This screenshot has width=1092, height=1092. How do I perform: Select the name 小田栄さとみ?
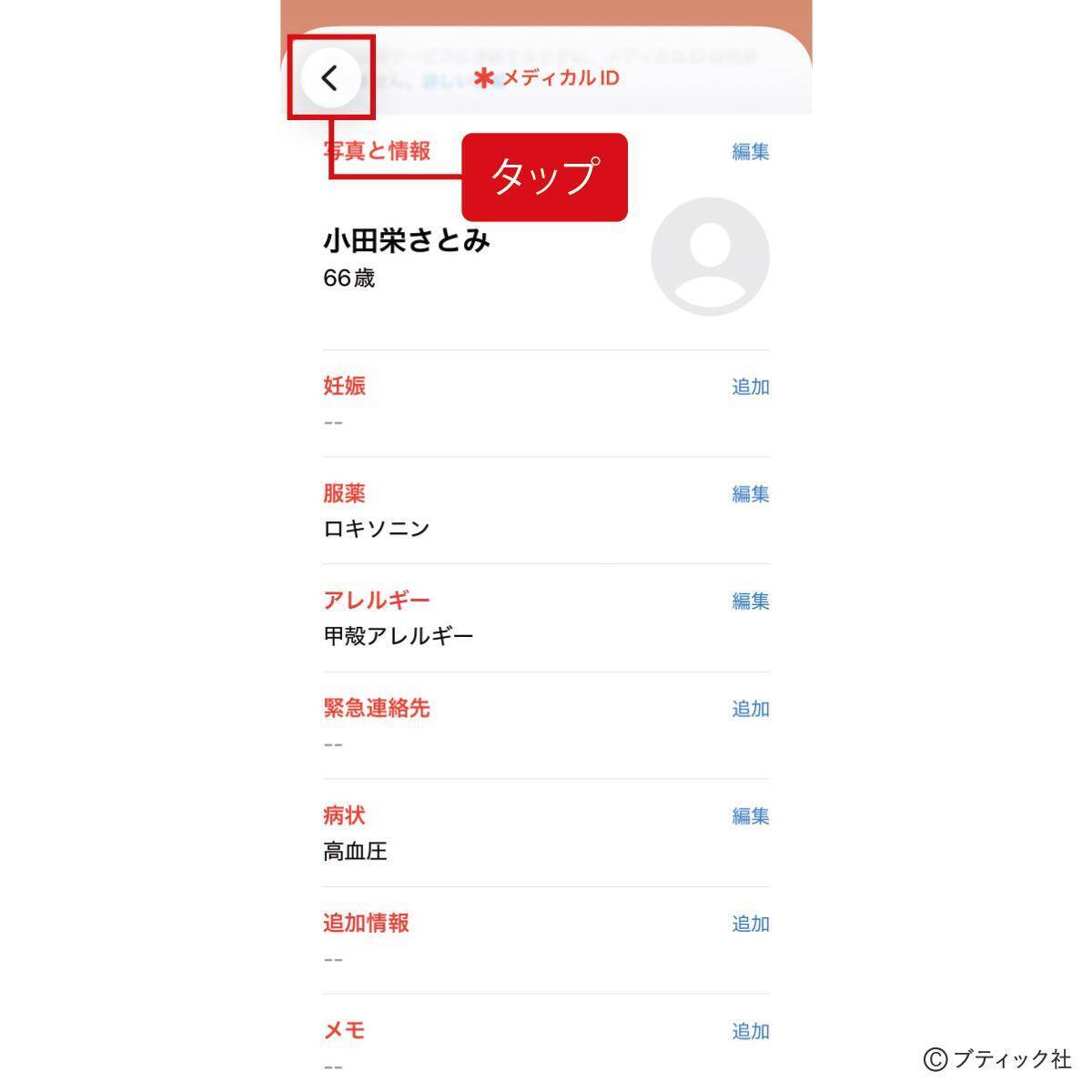(x=407, y=240)
